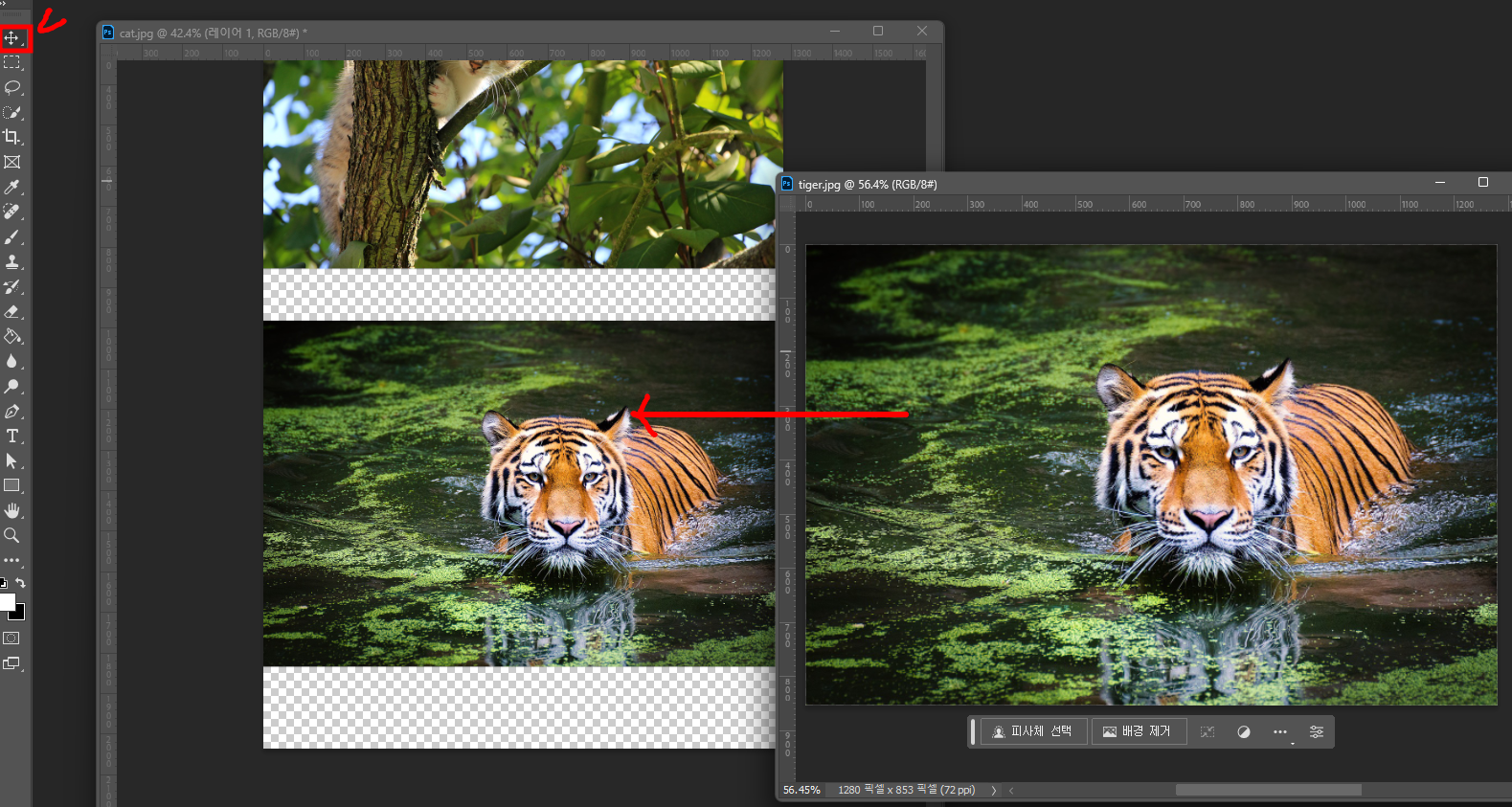Screen dimensions: 1512x807
Task: Reset to default foreground and background colors
Action: 4,582
